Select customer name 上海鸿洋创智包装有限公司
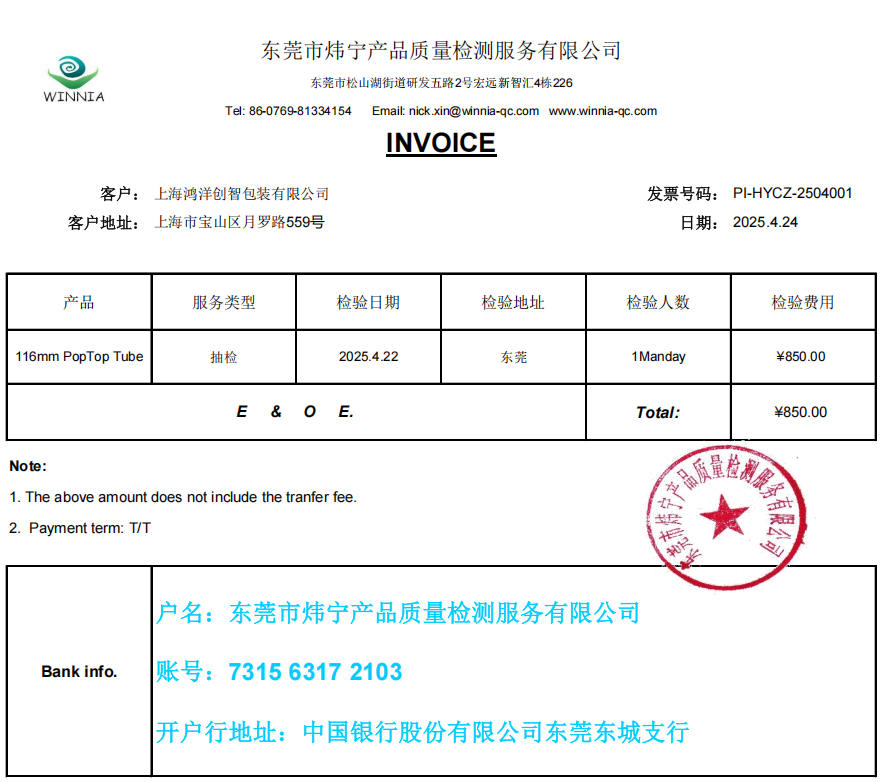This screenshot has height=782, width=882. coord(242,194)
